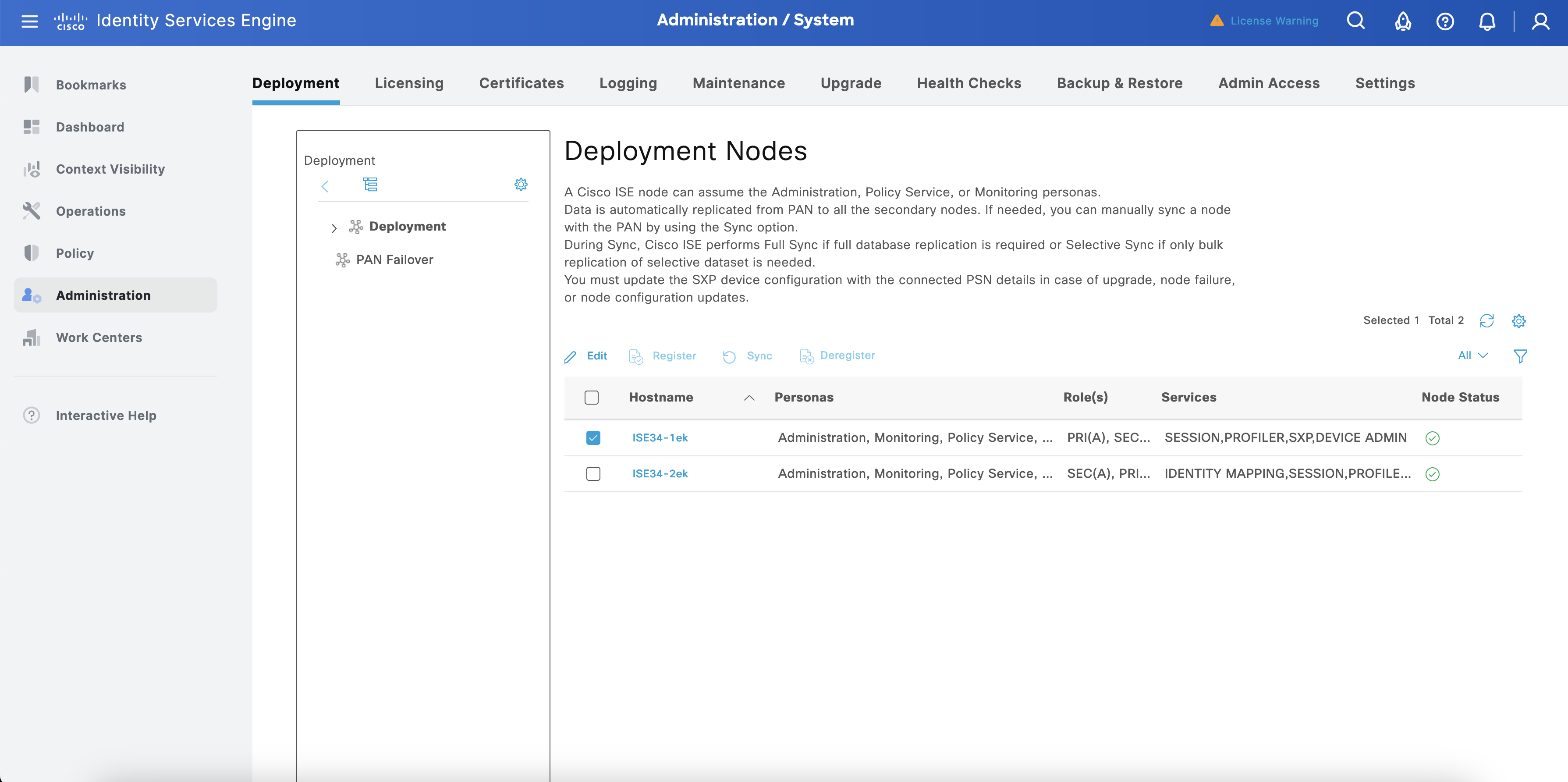Open the License Warning alert

pyautogui.click(x=1265, y=21)
